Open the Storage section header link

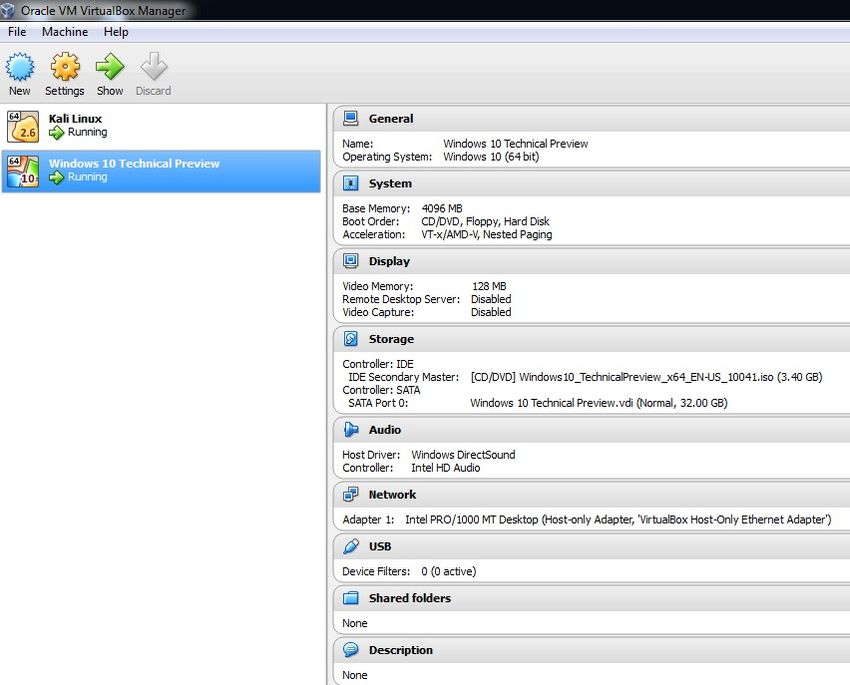391,339
